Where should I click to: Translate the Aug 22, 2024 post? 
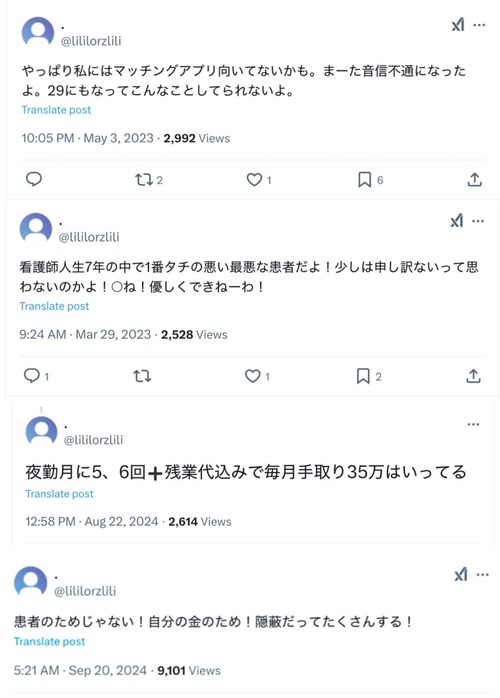(x=59, y=494)
